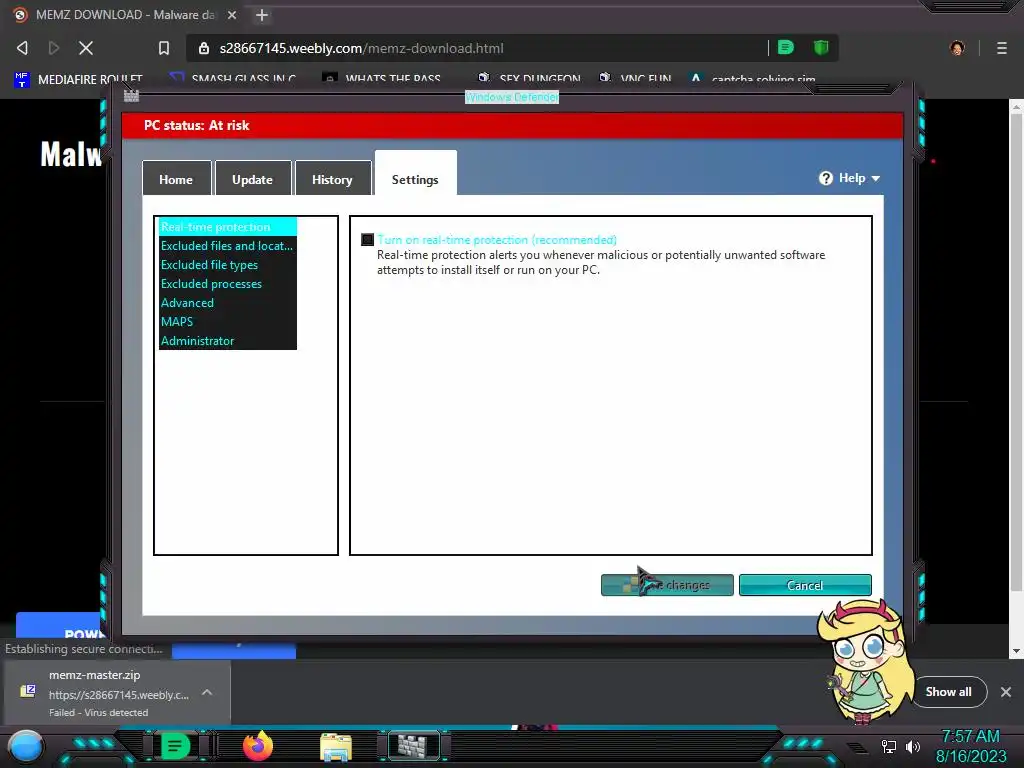
Task: Select Real-time protection settings category
Action: [228, 227]
